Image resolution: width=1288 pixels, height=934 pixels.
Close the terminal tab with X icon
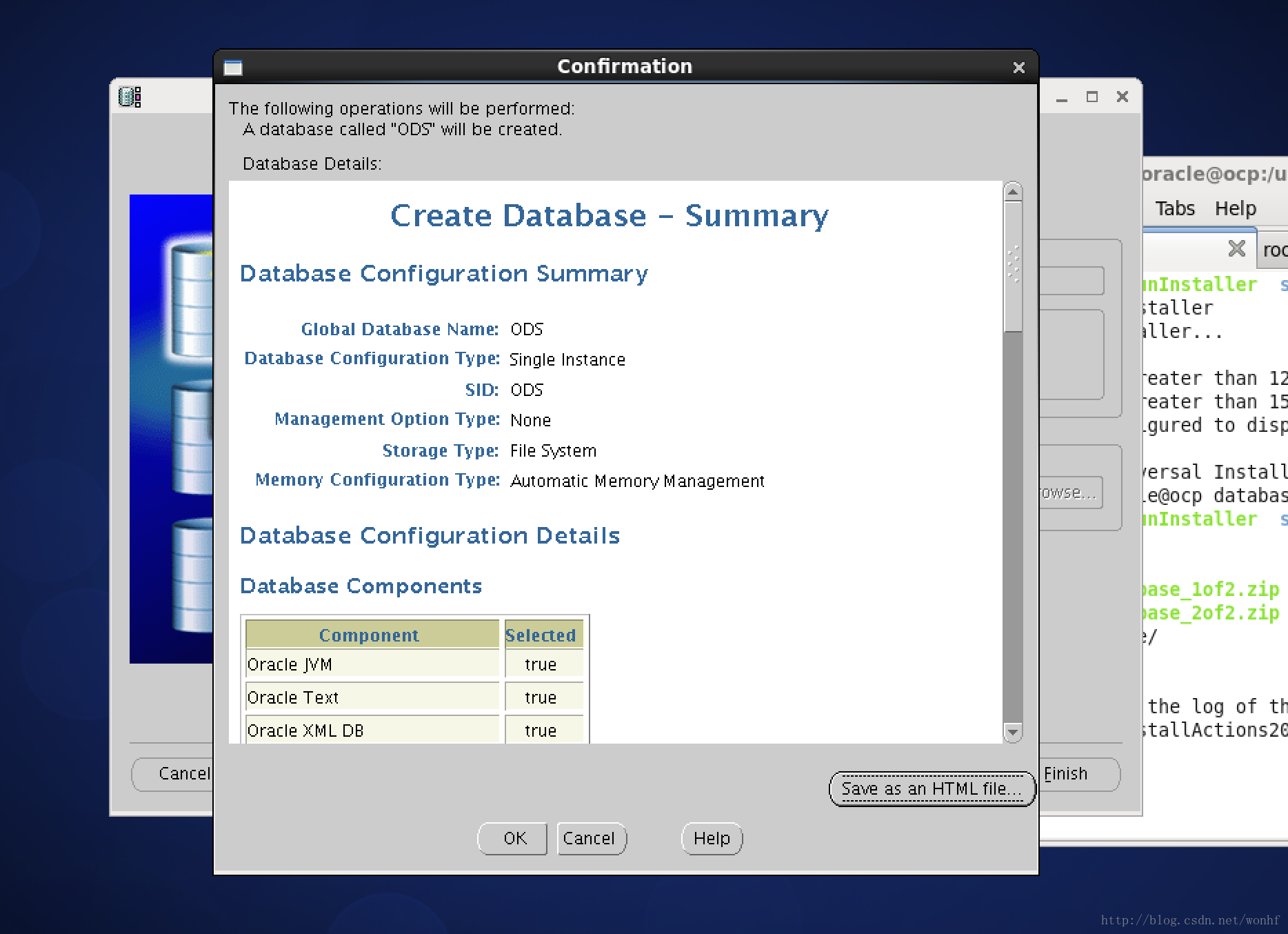pos(1237,248)
